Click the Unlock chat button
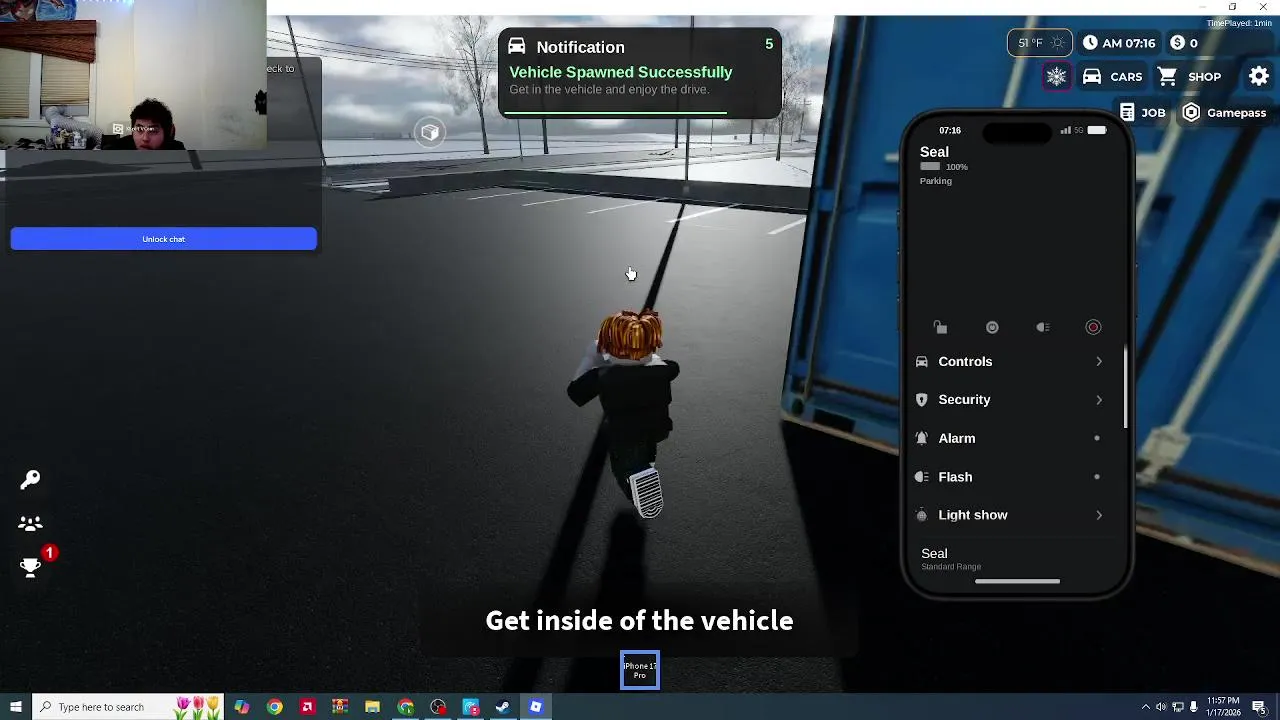 163,239
